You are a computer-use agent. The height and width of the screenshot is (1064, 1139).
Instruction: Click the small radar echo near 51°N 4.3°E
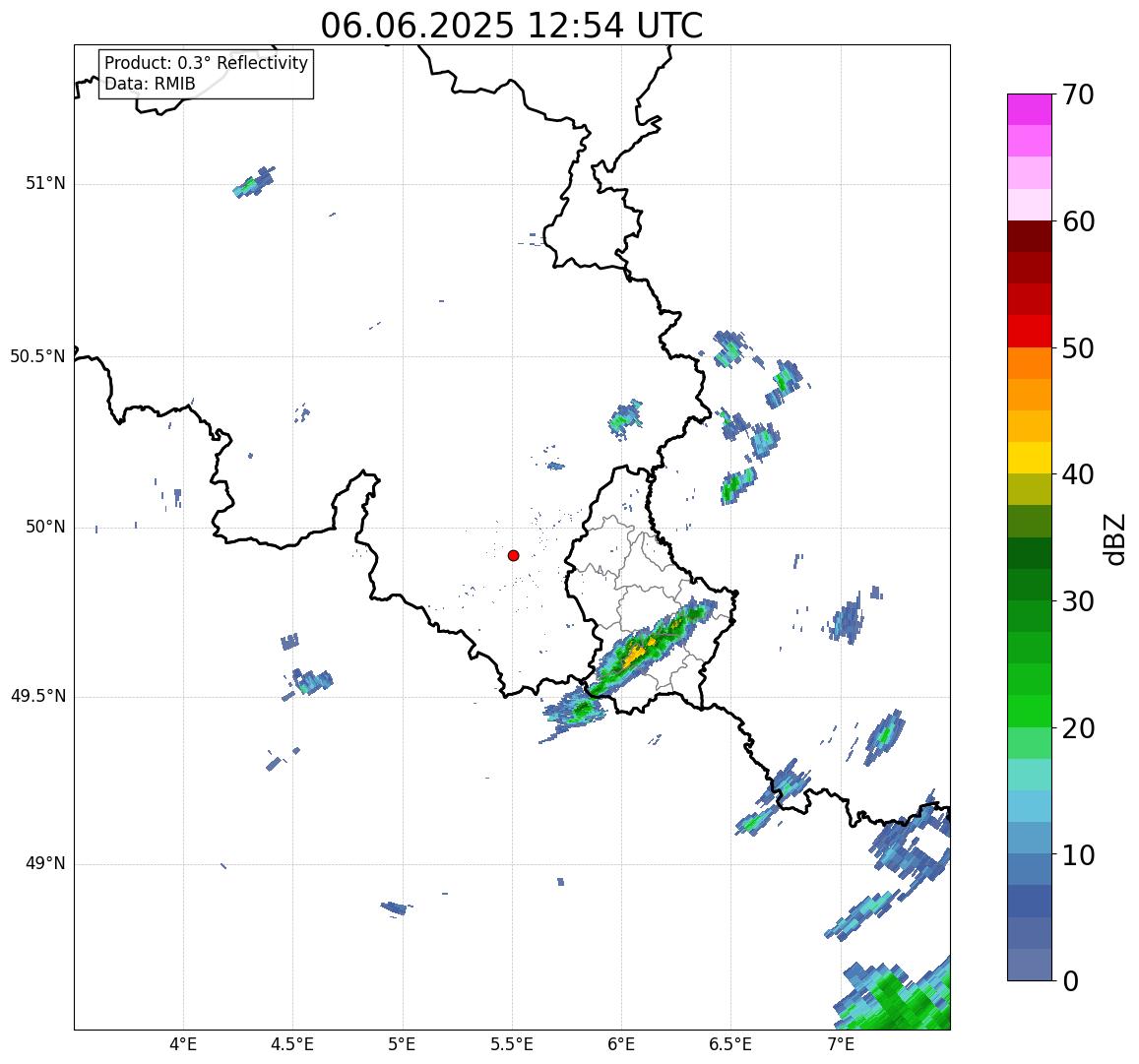[x=254, y=181]
